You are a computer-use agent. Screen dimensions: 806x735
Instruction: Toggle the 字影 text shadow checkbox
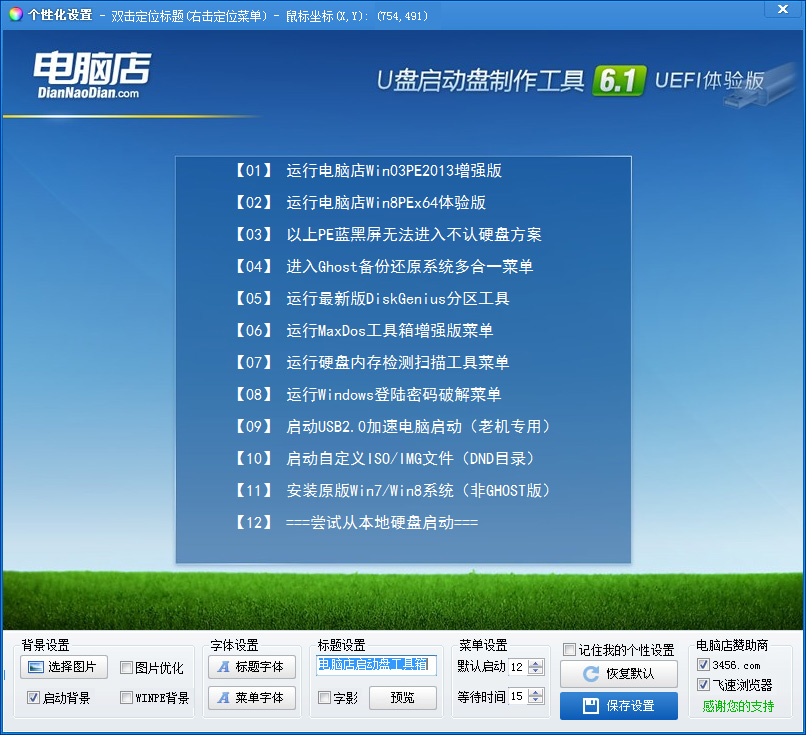(324, 698)
